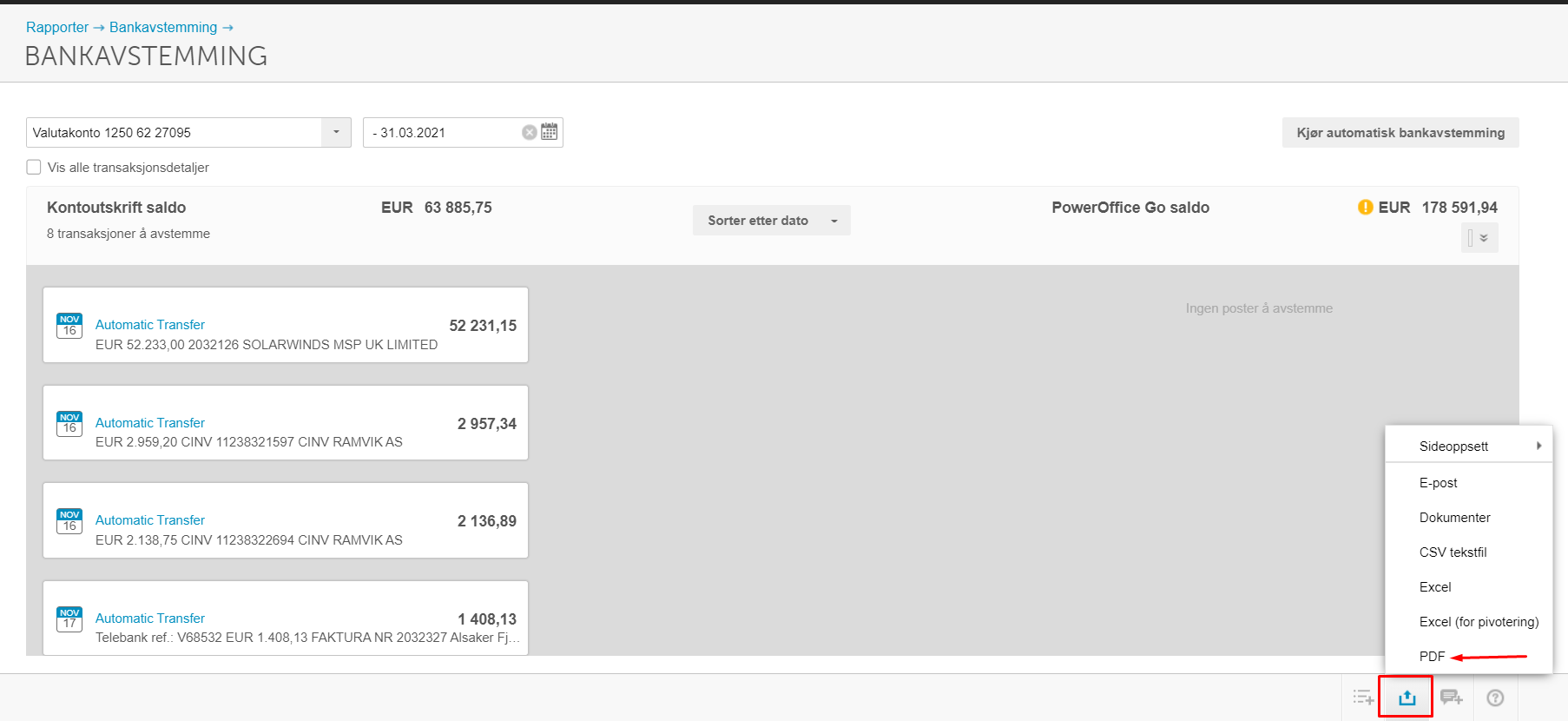Open the calendar date picker icon
Image resolution: width=1568 pixels, height=721 pixels.
550,132
